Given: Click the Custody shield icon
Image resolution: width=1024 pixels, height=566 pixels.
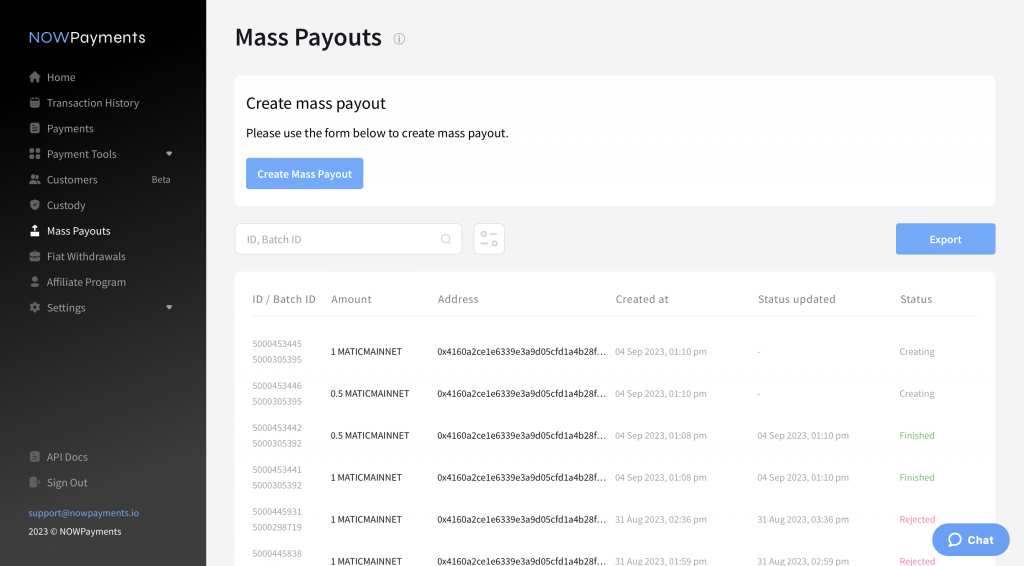Looking at the screenshot, I should click(35, 204).
